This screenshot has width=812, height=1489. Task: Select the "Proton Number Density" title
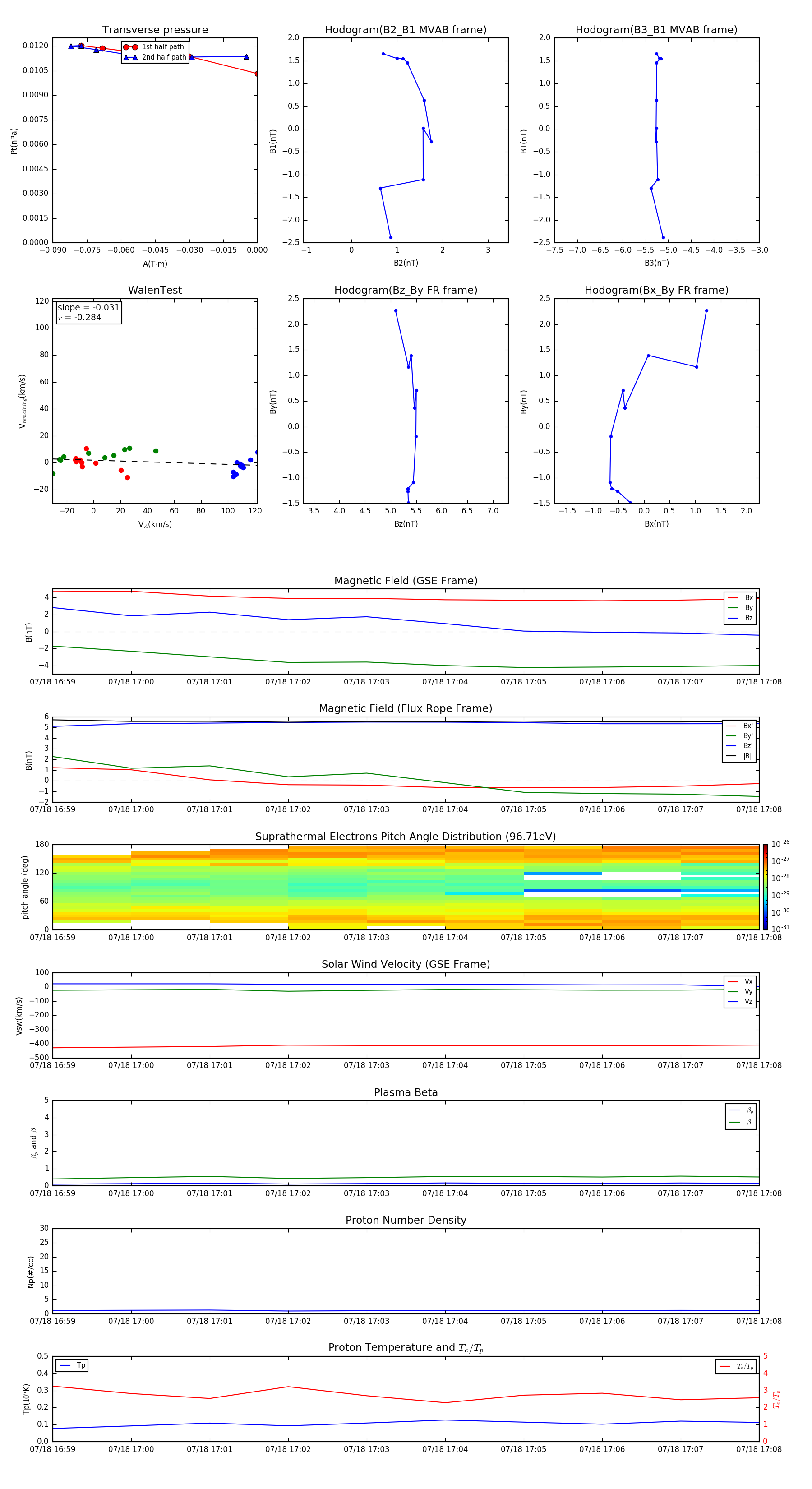point(405,1220)
